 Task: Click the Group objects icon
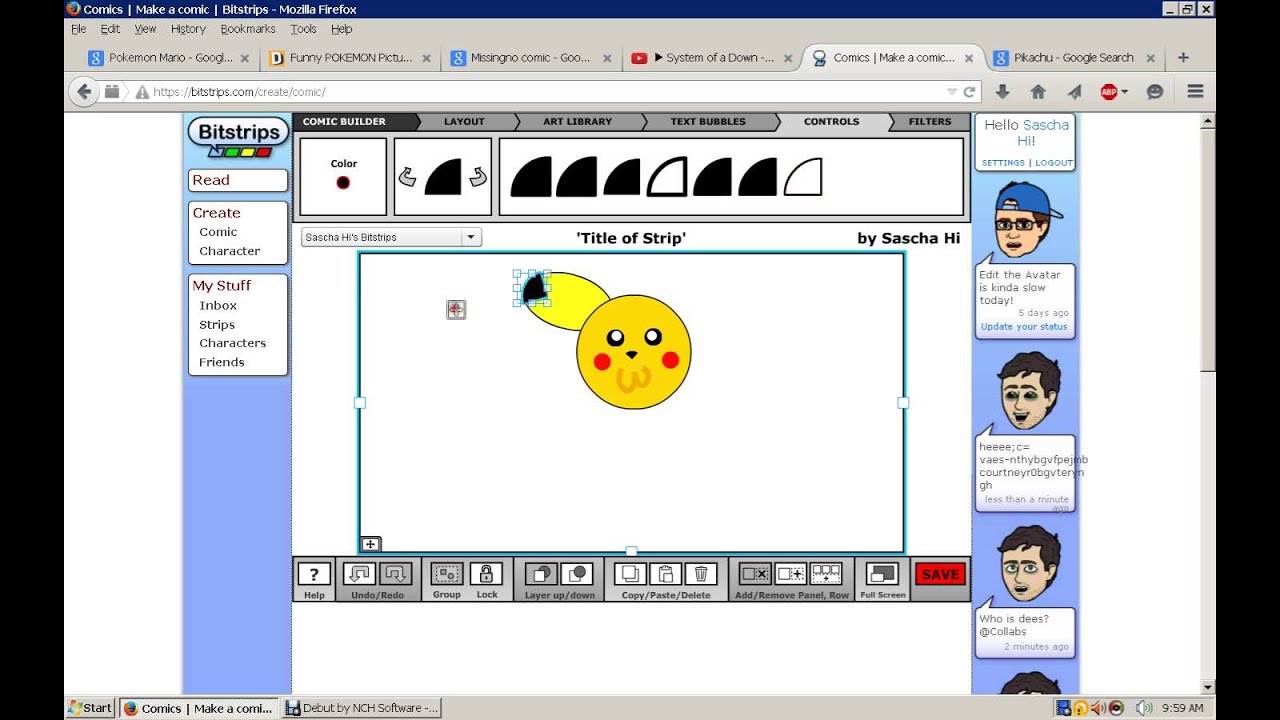pos(447,574)
